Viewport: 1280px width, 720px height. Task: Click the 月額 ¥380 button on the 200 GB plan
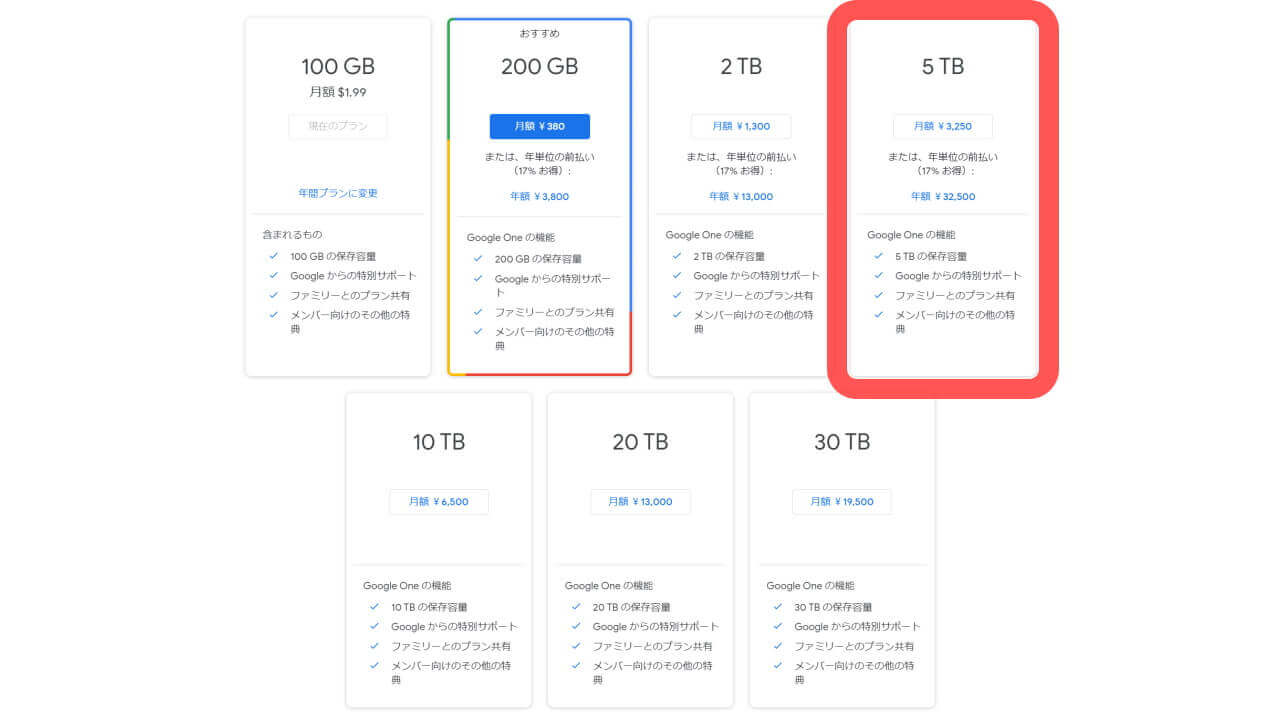coord(539,126)
